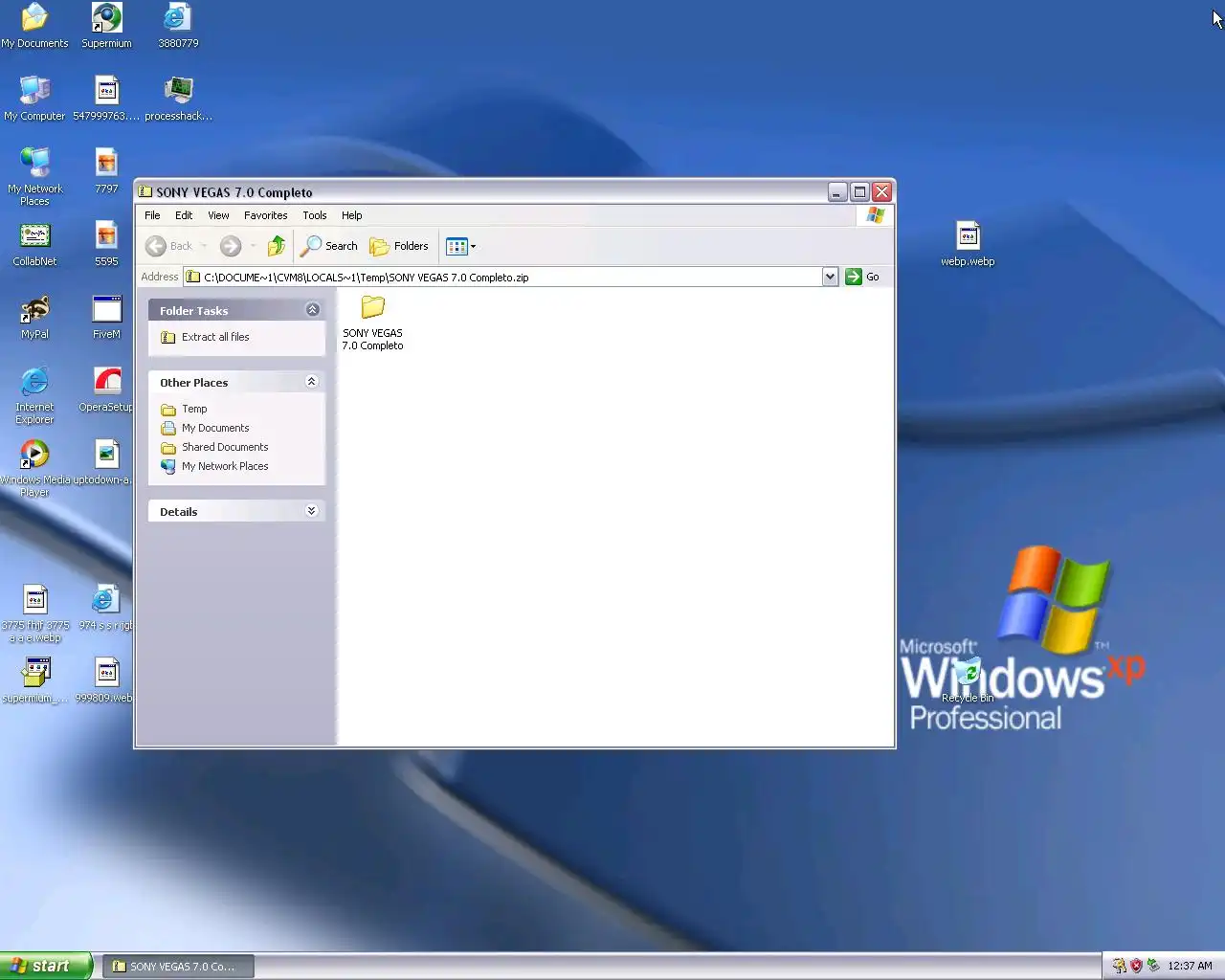1225x980 pixels.
Task: Go up one folder level
Action: point(277,246)
